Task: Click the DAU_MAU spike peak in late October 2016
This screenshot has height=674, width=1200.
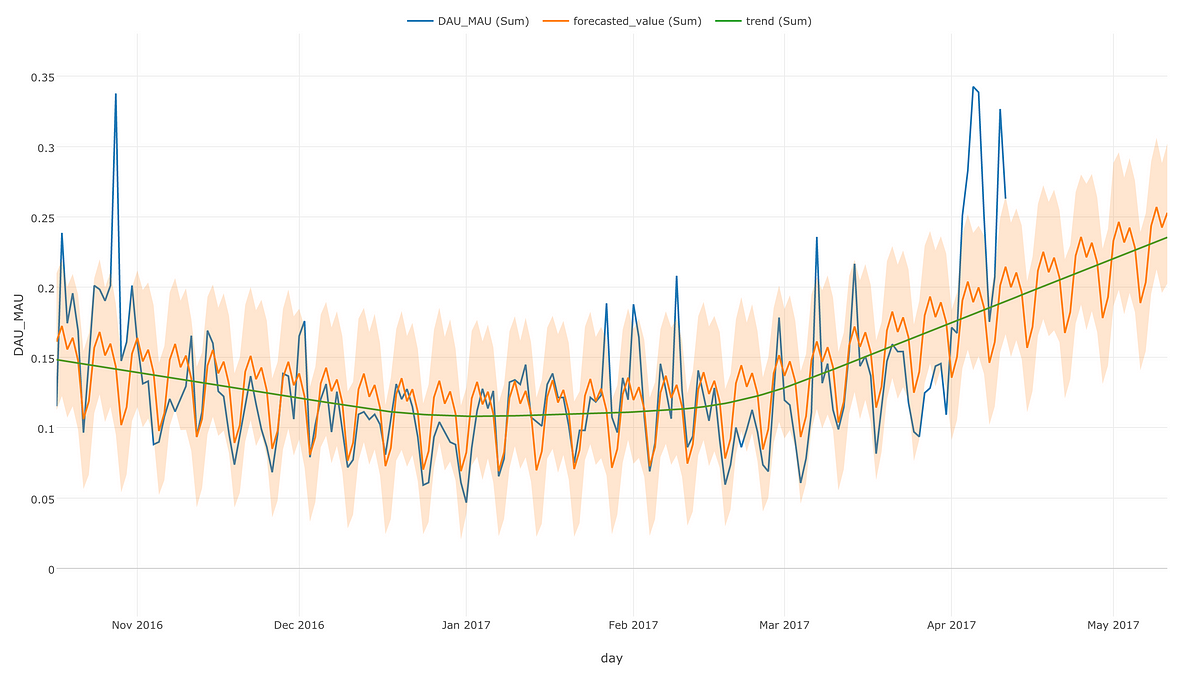Action: point(116,94)
